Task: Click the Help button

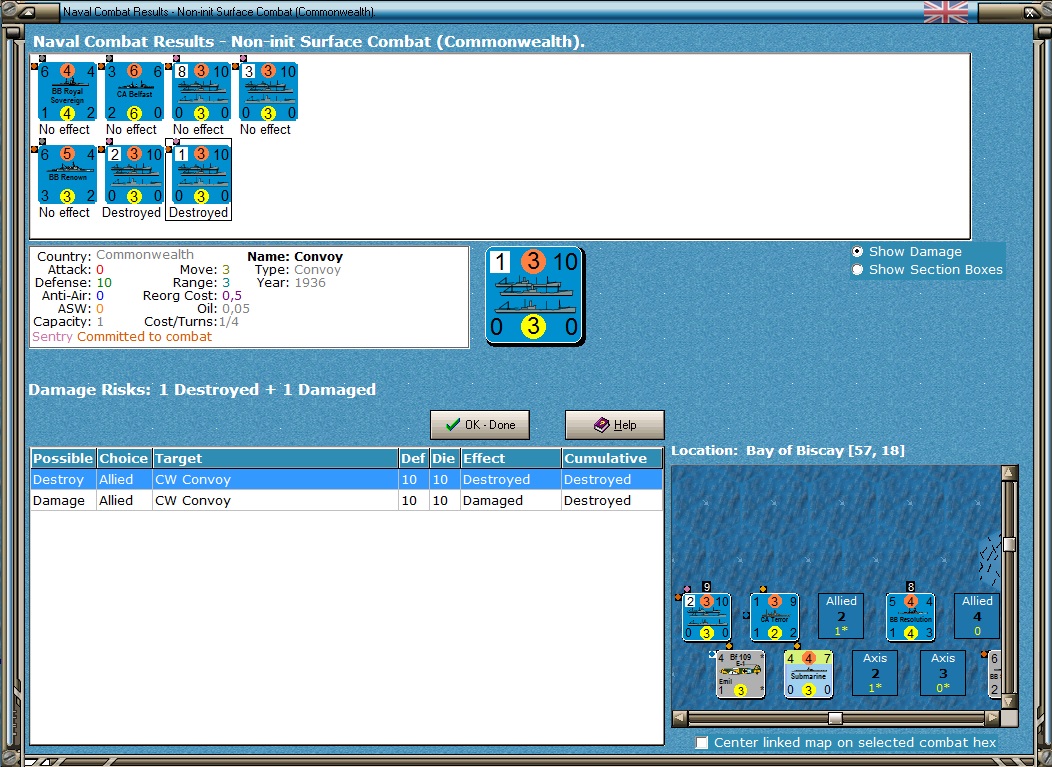Action: 615,425
